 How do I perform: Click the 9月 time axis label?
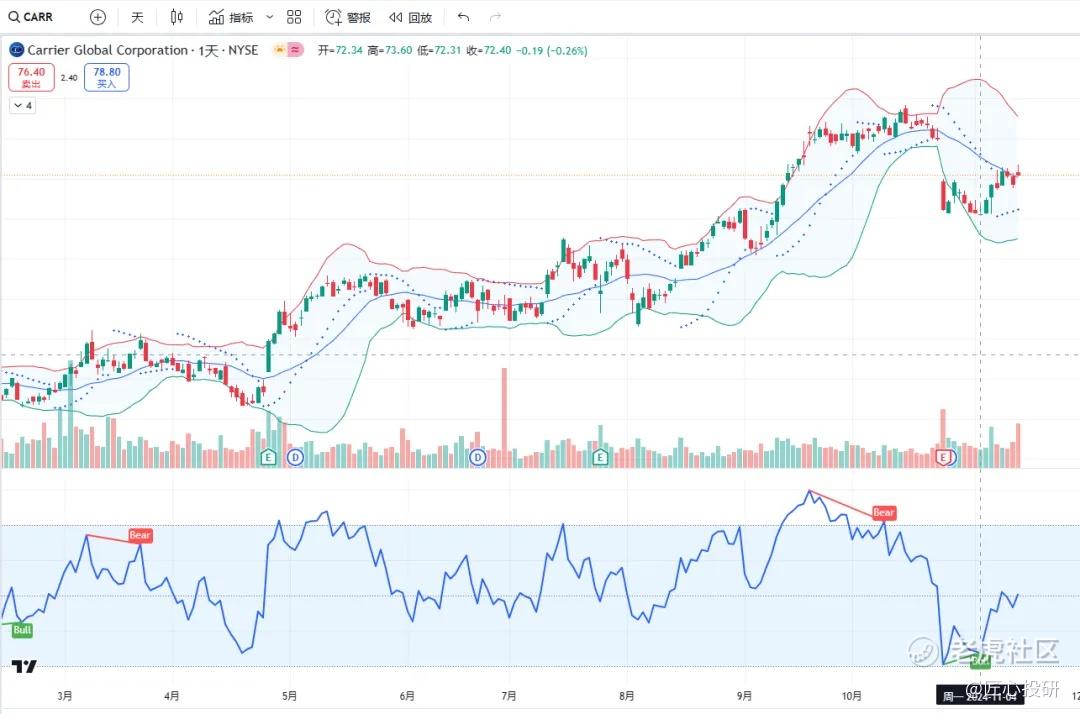click(x=744, y=696)
